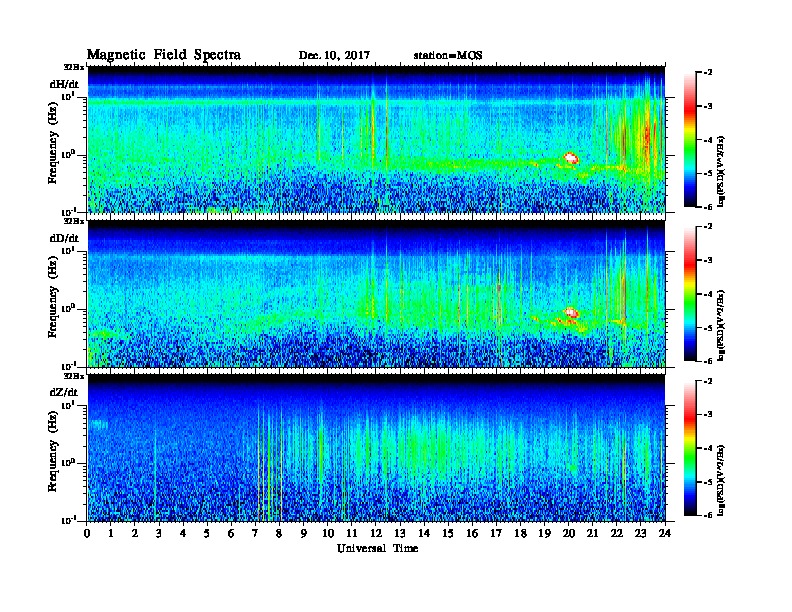Image resolution: width=792 pixels, height=612 pixels.
Task: Click the dD/dt panel label
Action: [x=64, y=238]
